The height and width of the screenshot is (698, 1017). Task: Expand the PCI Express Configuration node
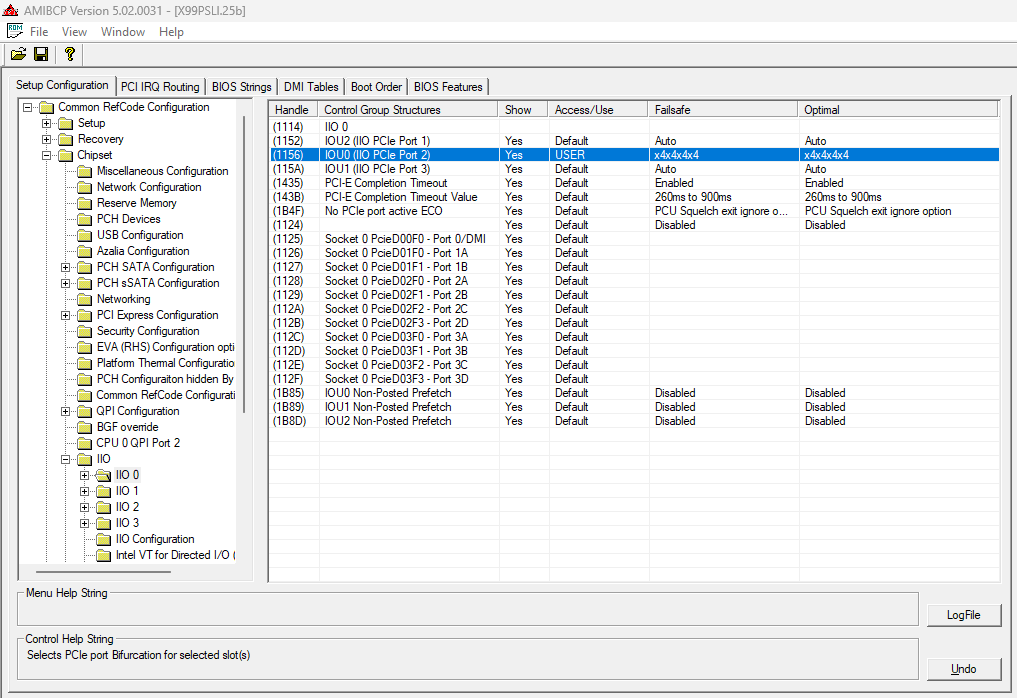65,315
